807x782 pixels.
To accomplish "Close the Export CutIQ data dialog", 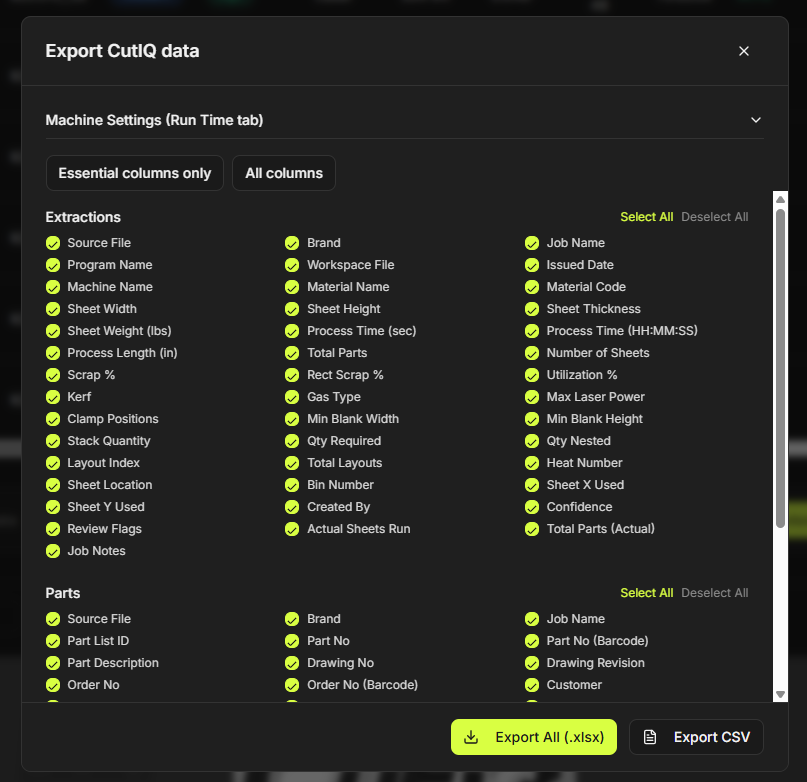I will (x=743, y=51).
